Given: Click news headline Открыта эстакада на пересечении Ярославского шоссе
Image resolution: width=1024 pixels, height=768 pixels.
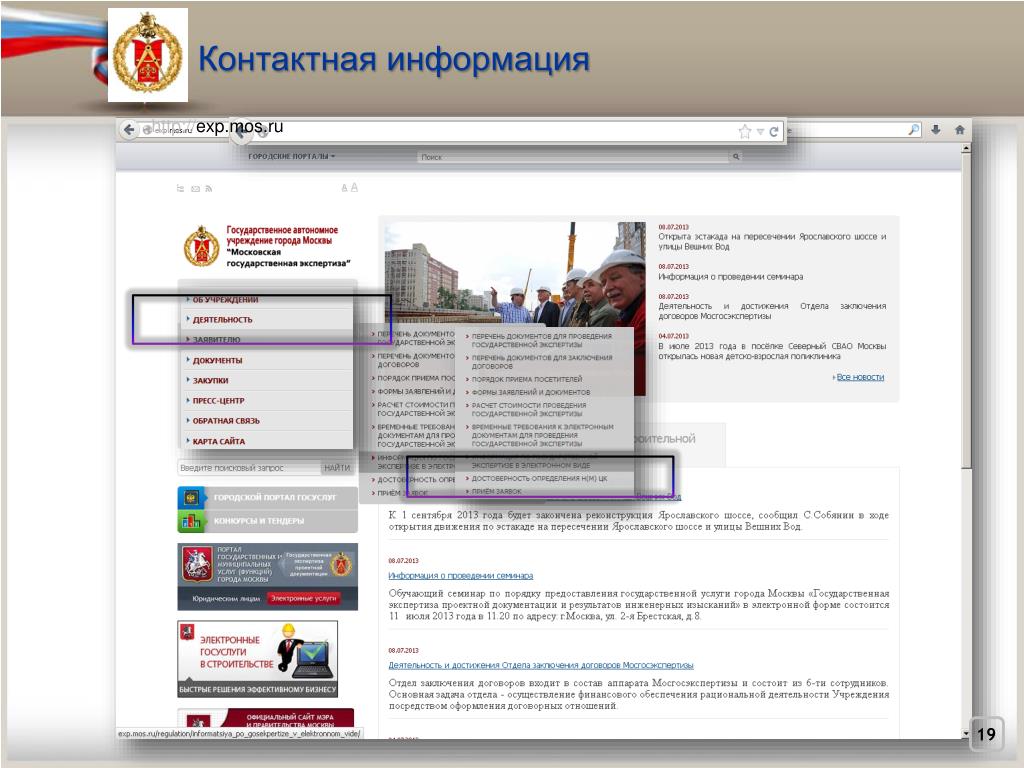Looking at the screenshot, I should coord(772,242).
